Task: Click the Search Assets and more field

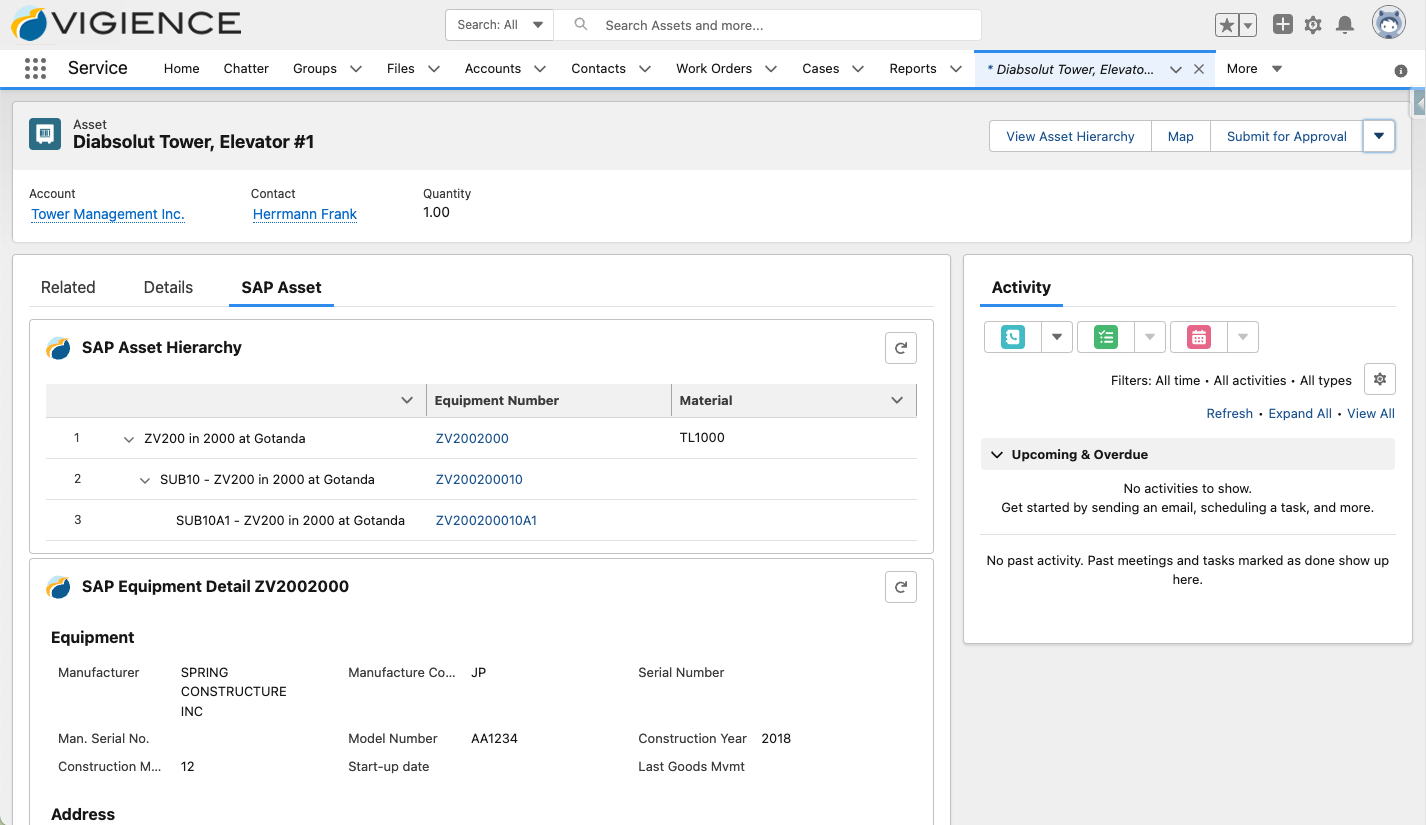Action: (768, 25)
